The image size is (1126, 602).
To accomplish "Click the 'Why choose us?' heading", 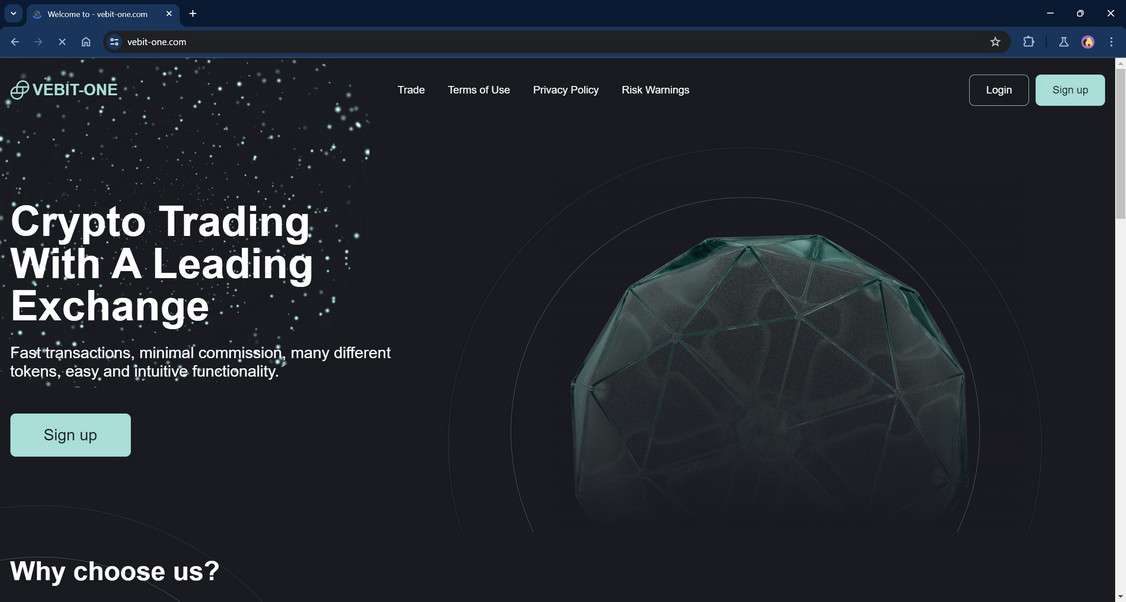I will [115, 571].
